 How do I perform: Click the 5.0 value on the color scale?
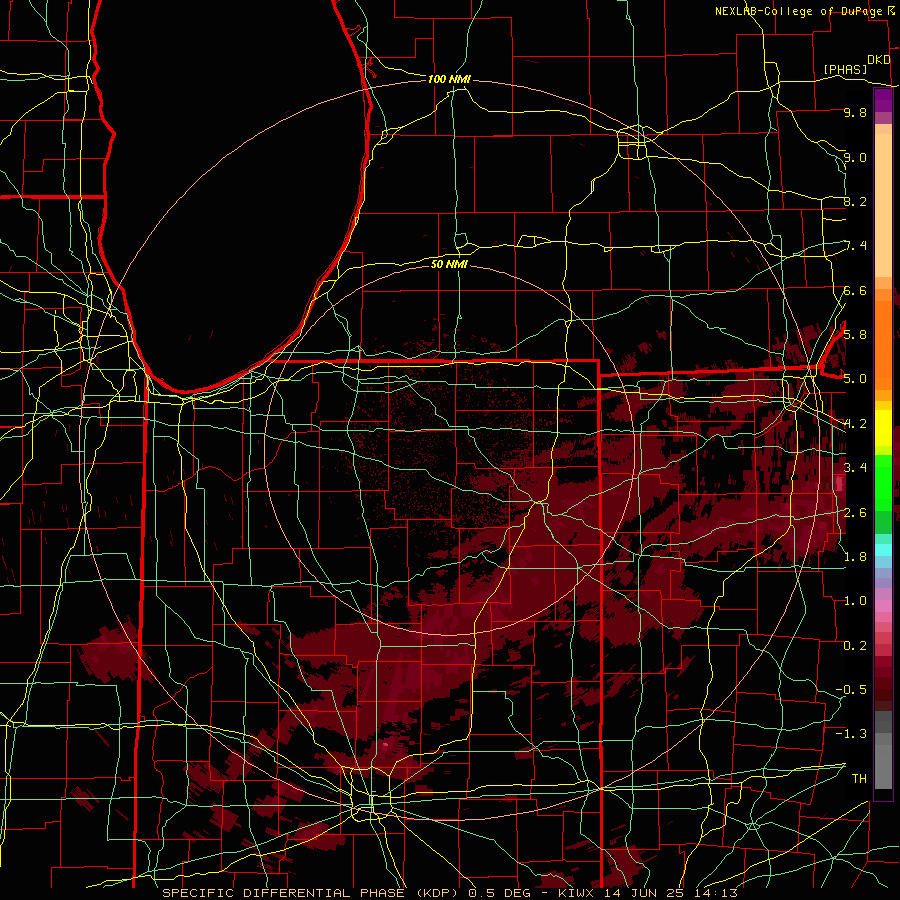[855, 378]
